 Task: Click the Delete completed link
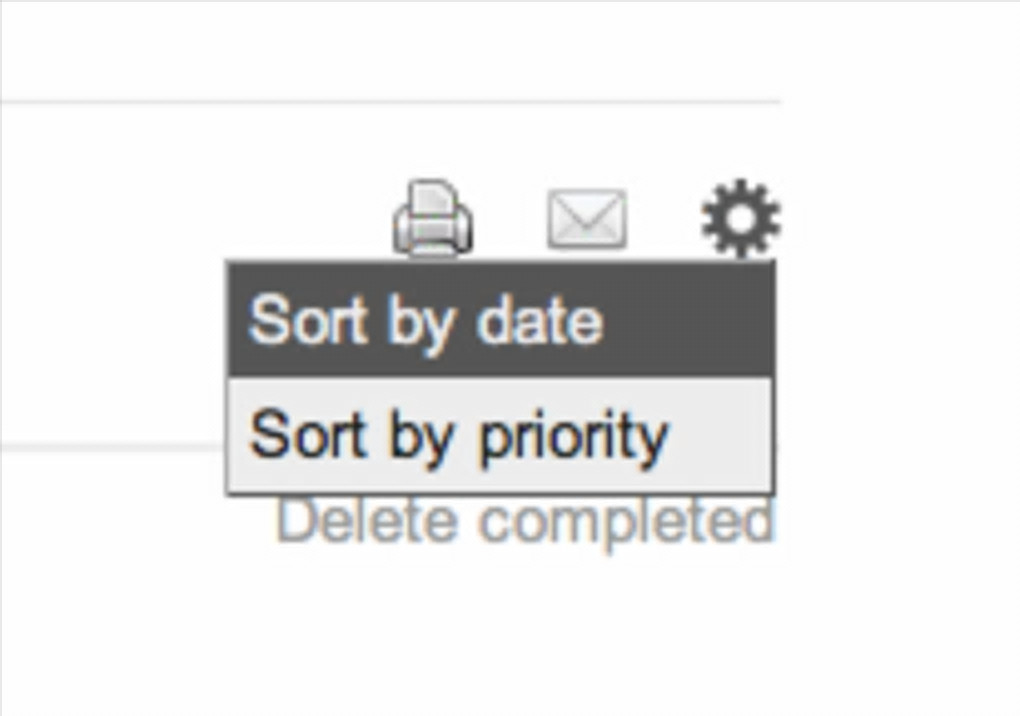coord(526,521)
